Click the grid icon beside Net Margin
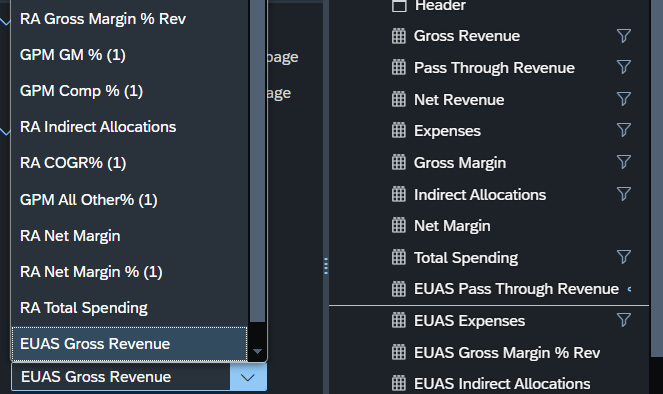663x394 pixels. click(x=399, y=226)
